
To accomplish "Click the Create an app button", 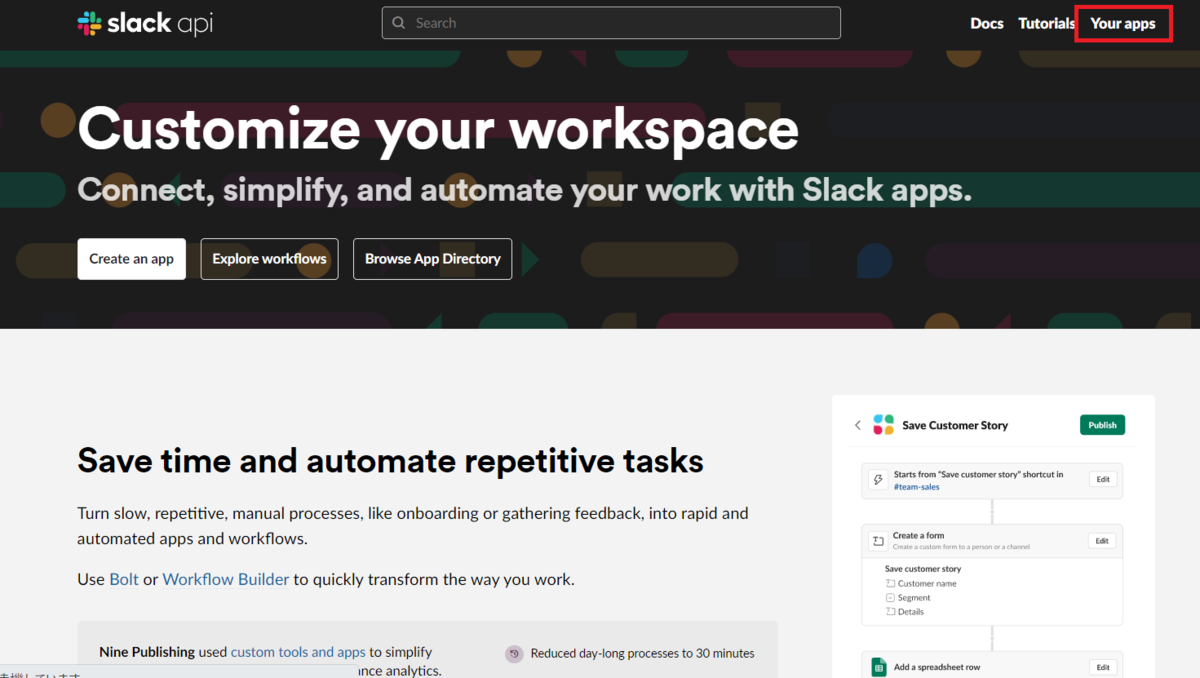I will coord(131,259).
